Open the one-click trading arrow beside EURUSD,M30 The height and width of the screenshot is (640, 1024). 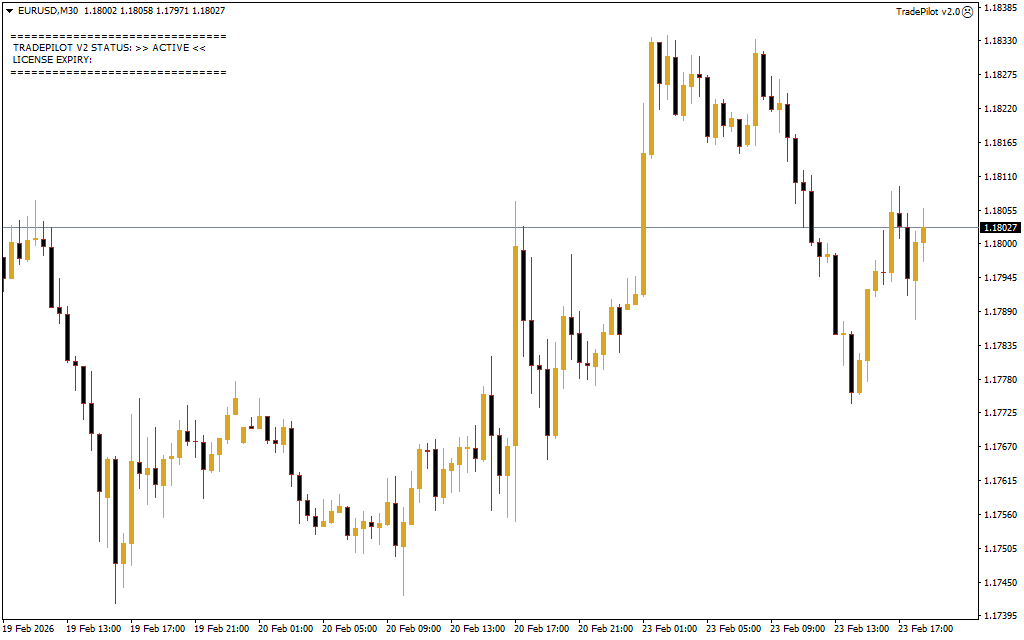point(8,11)
